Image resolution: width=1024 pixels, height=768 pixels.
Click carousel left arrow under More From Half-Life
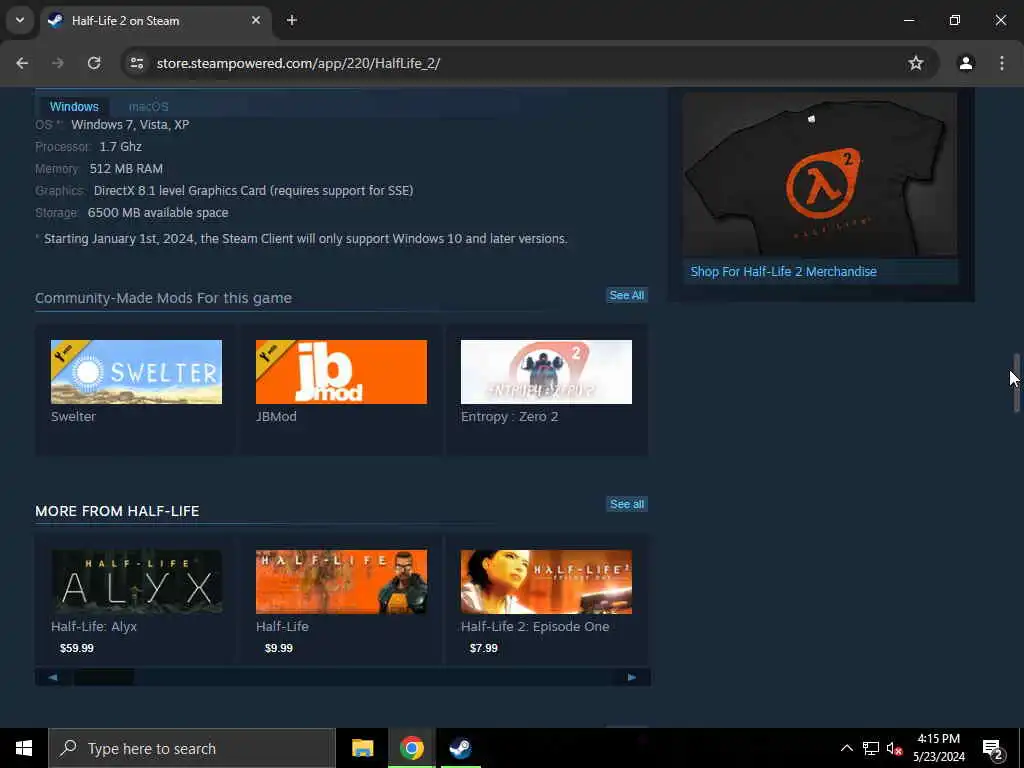(53, 677)
